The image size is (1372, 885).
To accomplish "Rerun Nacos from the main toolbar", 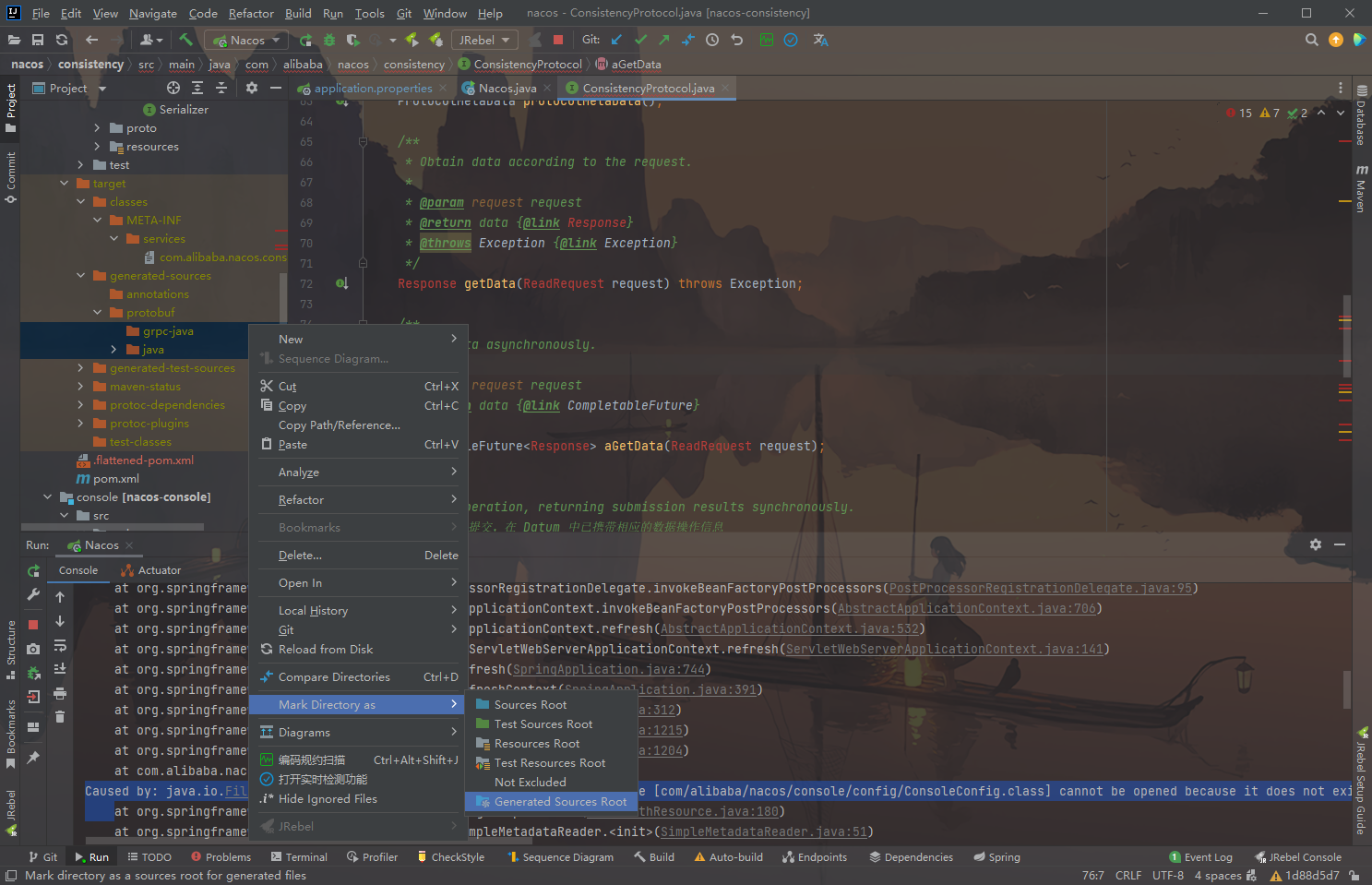I will tap(305, 40).
